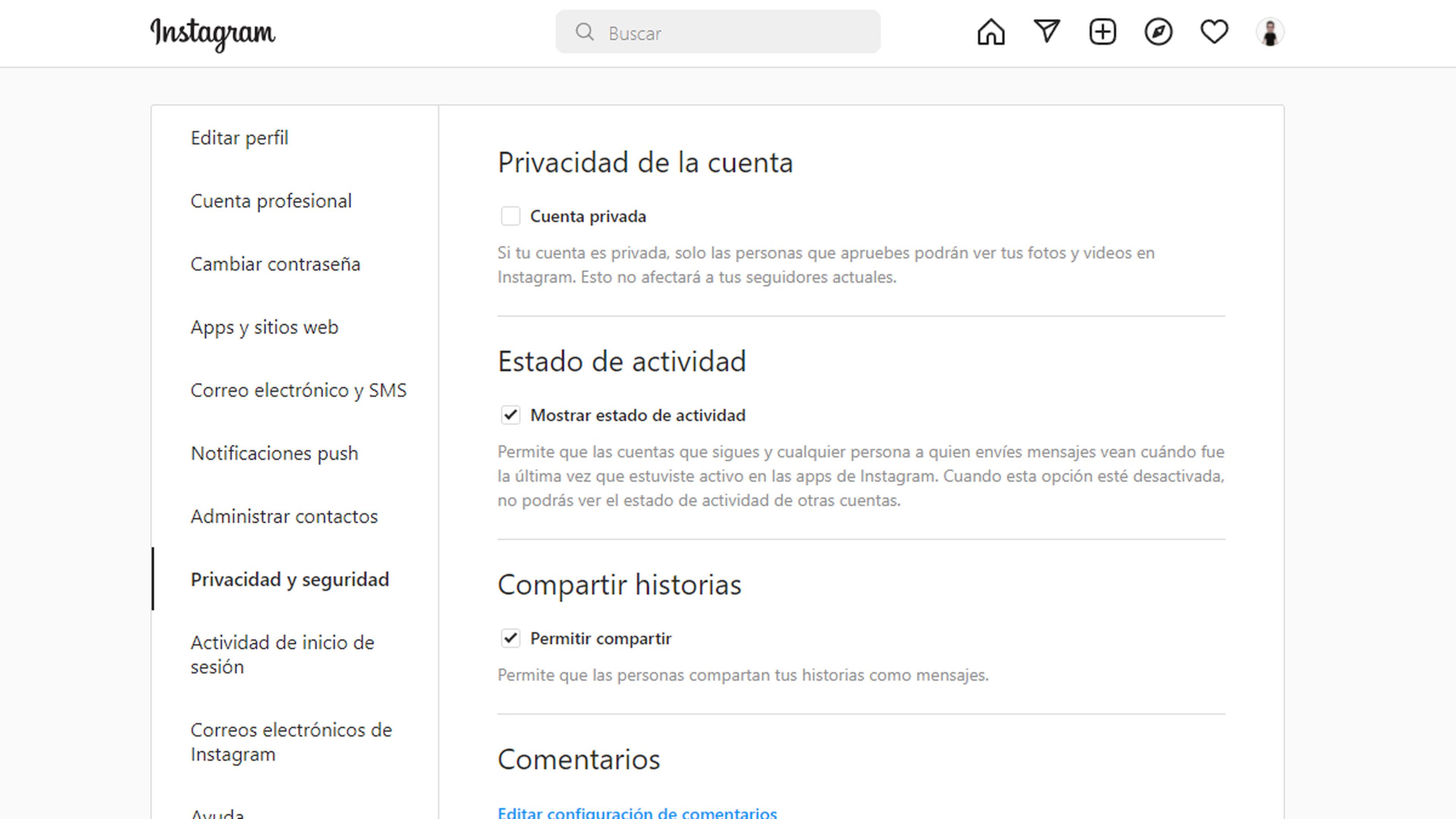Focus the Buscar search field

point(718,32)
